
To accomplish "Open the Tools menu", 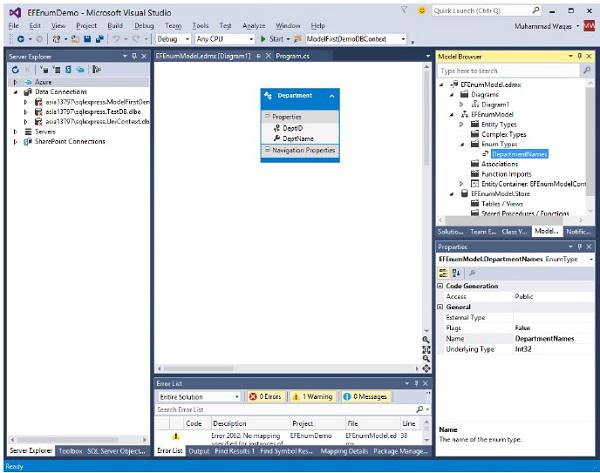I will click(x=200, y=26).
